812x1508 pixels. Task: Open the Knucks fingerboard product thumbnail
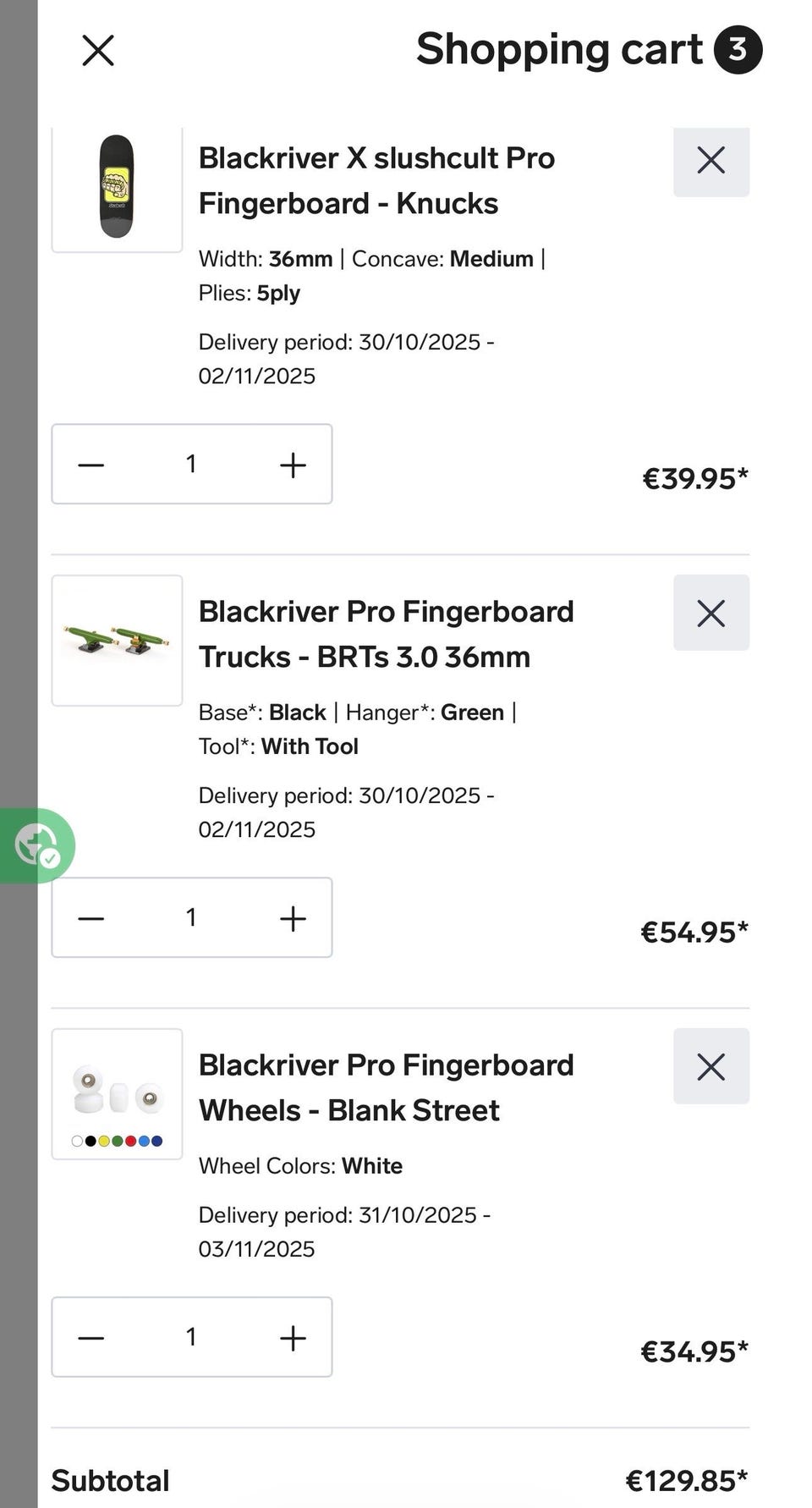[117, 187]
